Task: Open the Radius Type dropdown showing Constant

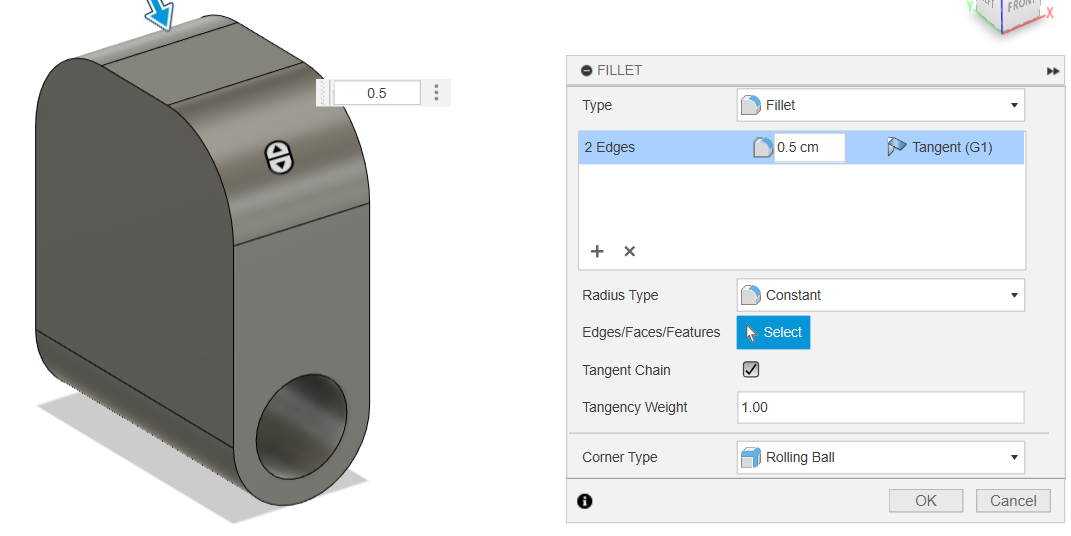Action: (x=880, y=295)
